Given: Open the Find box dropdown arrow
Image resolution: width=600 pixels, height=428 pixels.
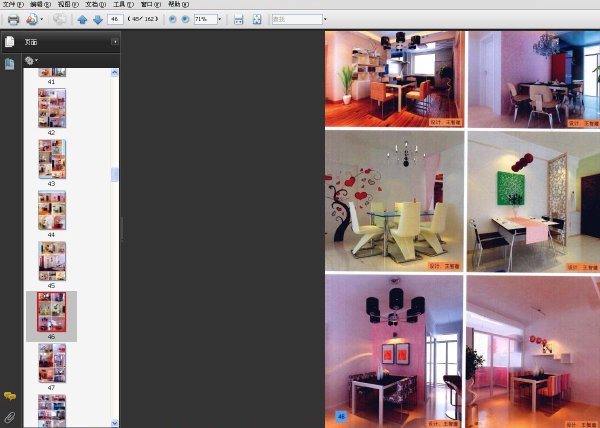Looking at the screenshot, I should [325, 19].
